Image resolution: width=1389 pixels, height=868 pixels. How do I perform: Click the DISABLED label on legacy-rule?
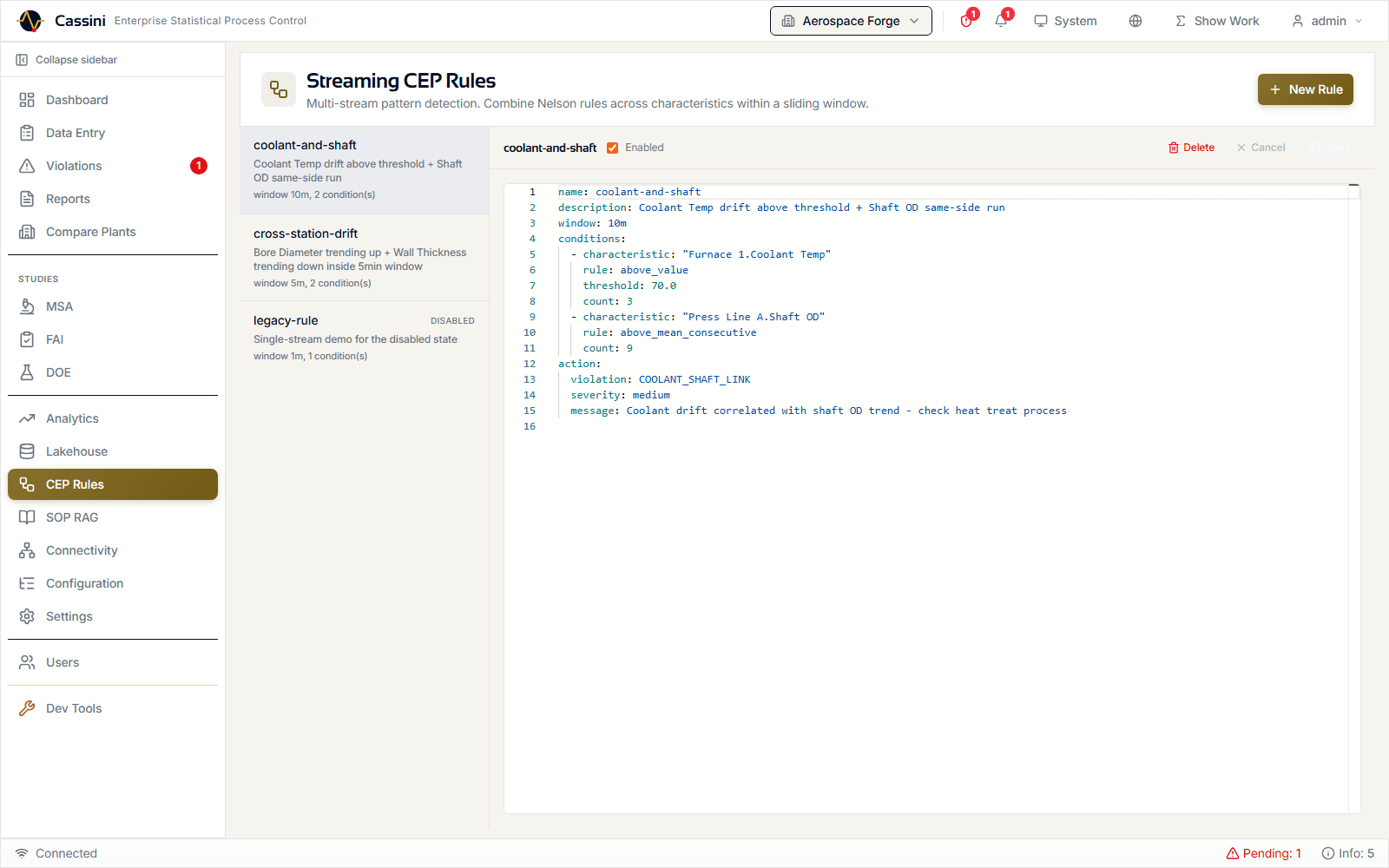point(452,321)
